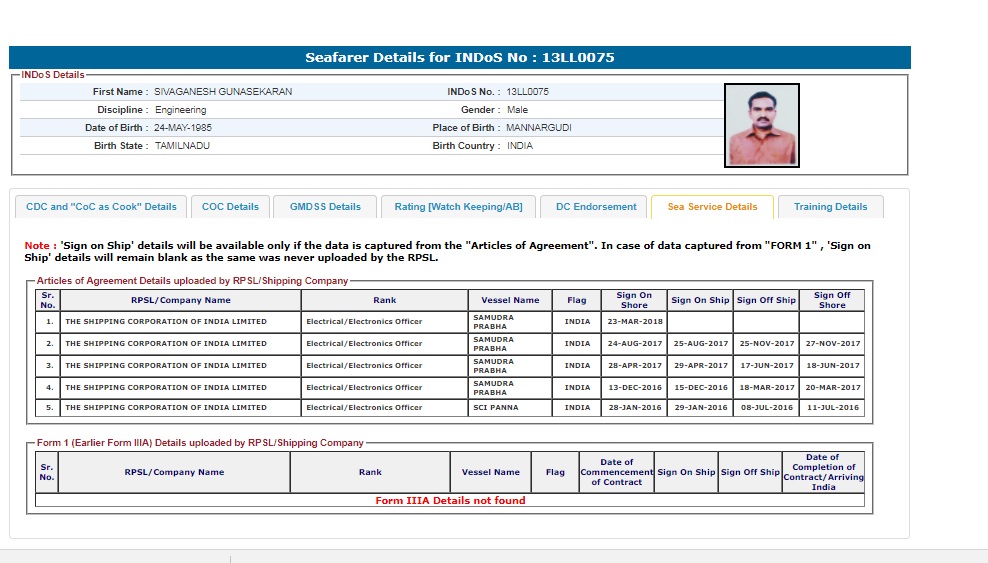This screenshot has width=988, height=563.
Task: Click the 23-MAR-2018 sign on shore date
Action: (634, 322)
